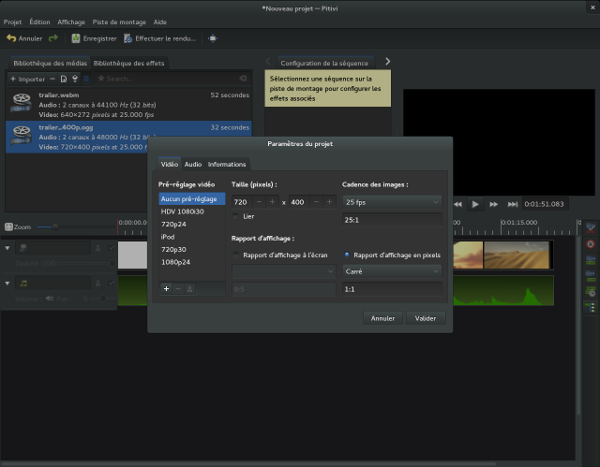
Task: Select Rapport d'affichage en pixels radio button
Action: click(x=347, y=255)
